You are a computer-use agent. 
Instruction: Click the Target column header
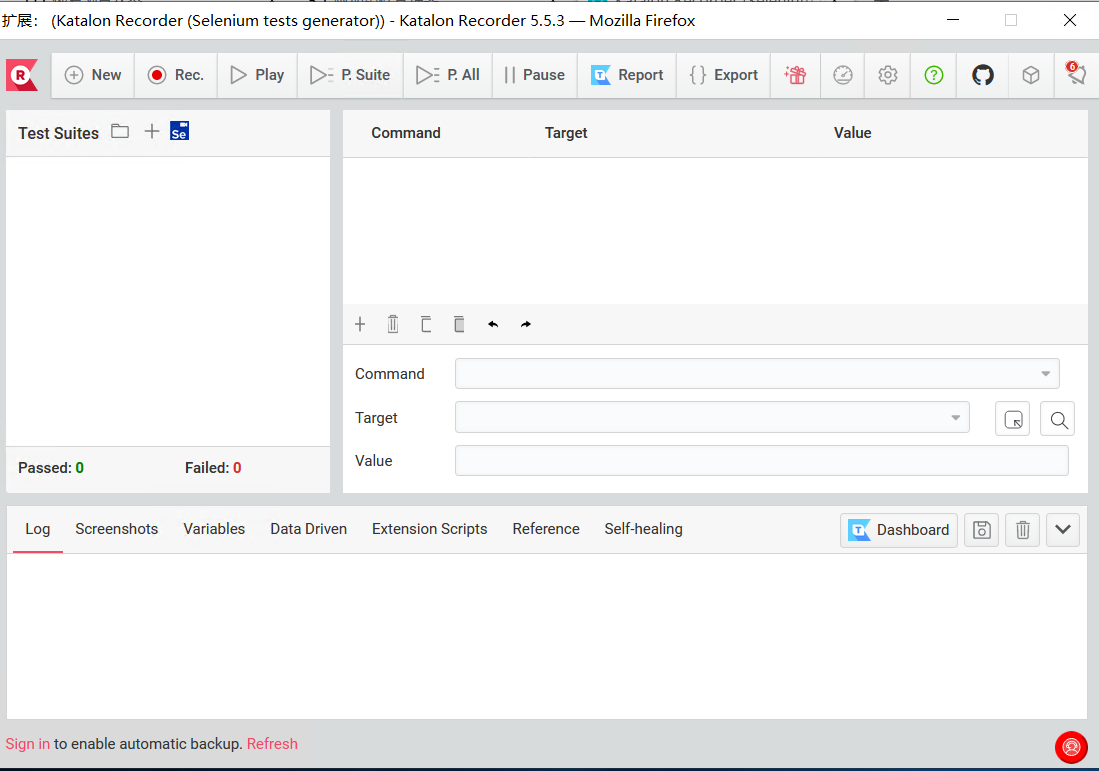566,132
